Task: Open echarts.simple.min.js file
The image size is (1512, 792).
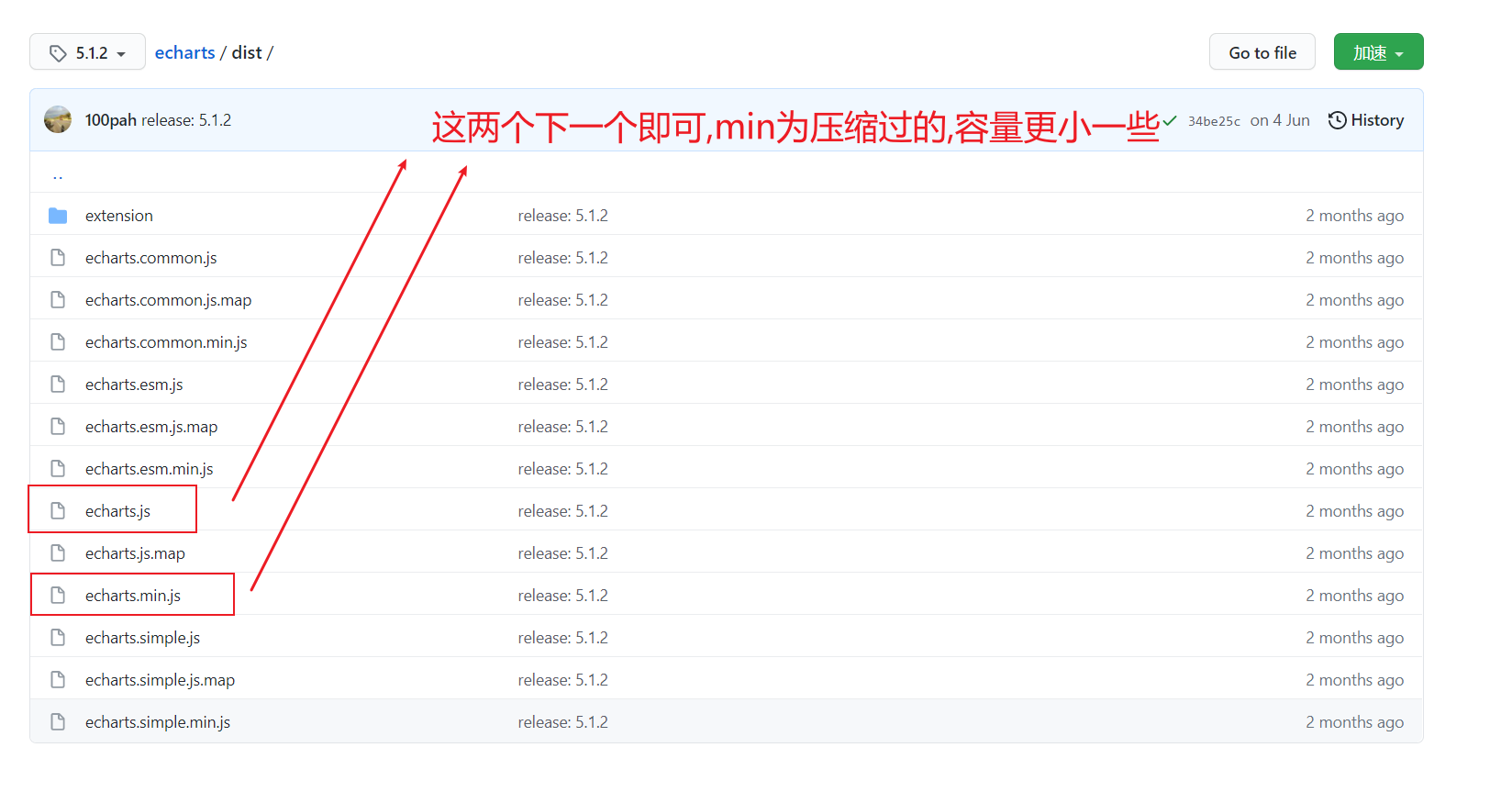Action: (158, 722)
